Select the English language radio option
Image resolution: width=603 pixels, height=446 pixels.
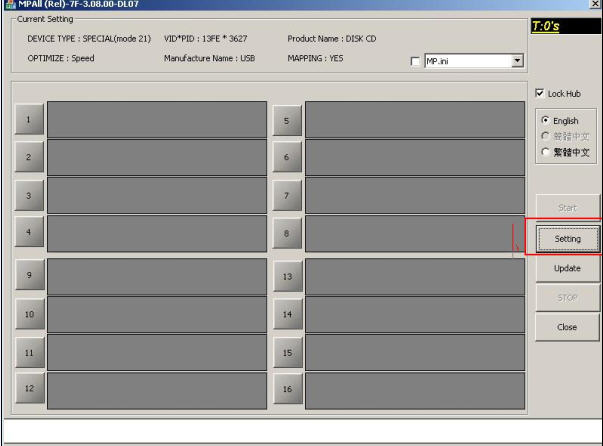click(x=546, y=121)
